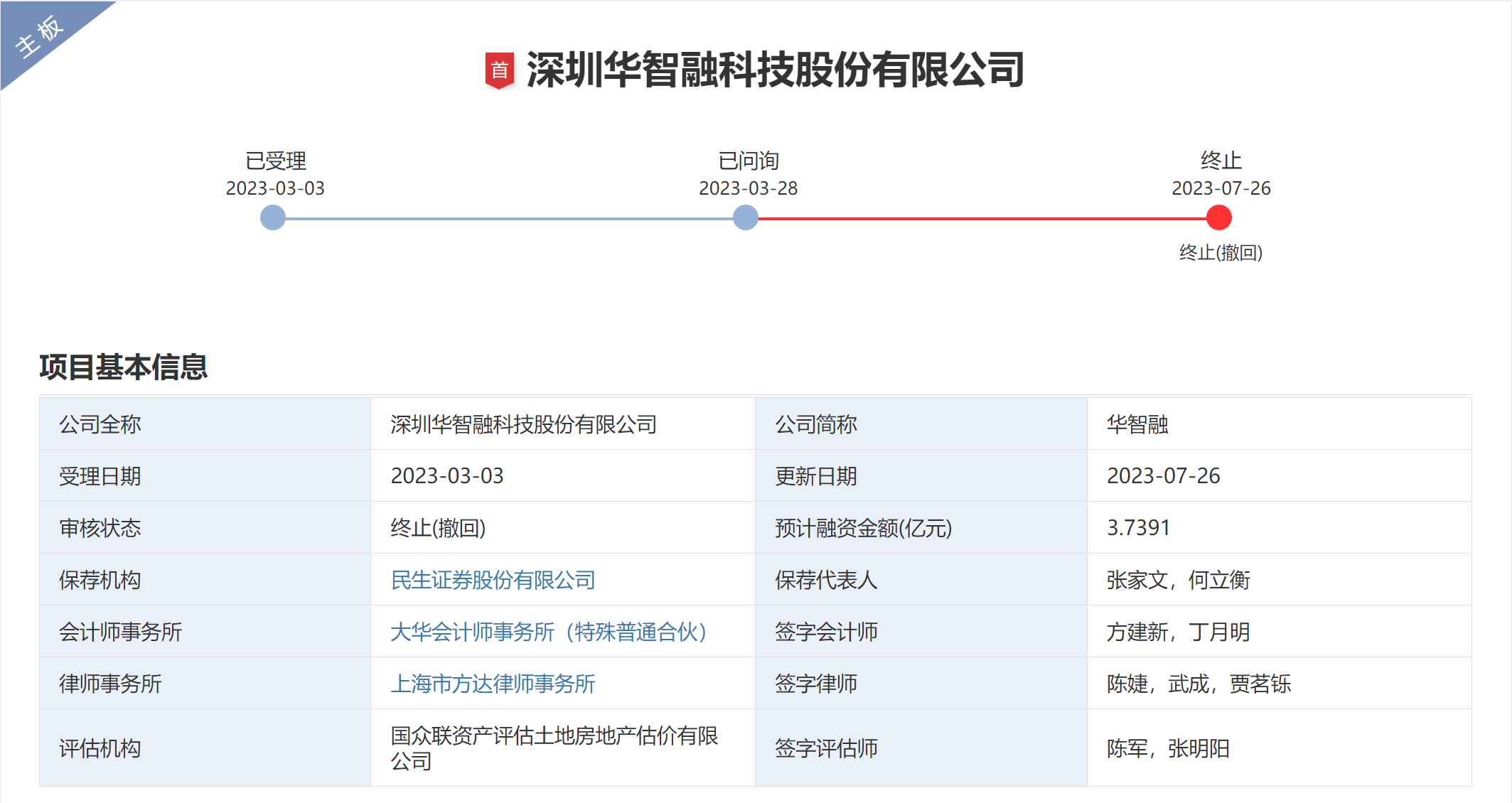The image size is (1512, 803).
Task: Click the 主板 corner ribbon
Action: (41, 37)
